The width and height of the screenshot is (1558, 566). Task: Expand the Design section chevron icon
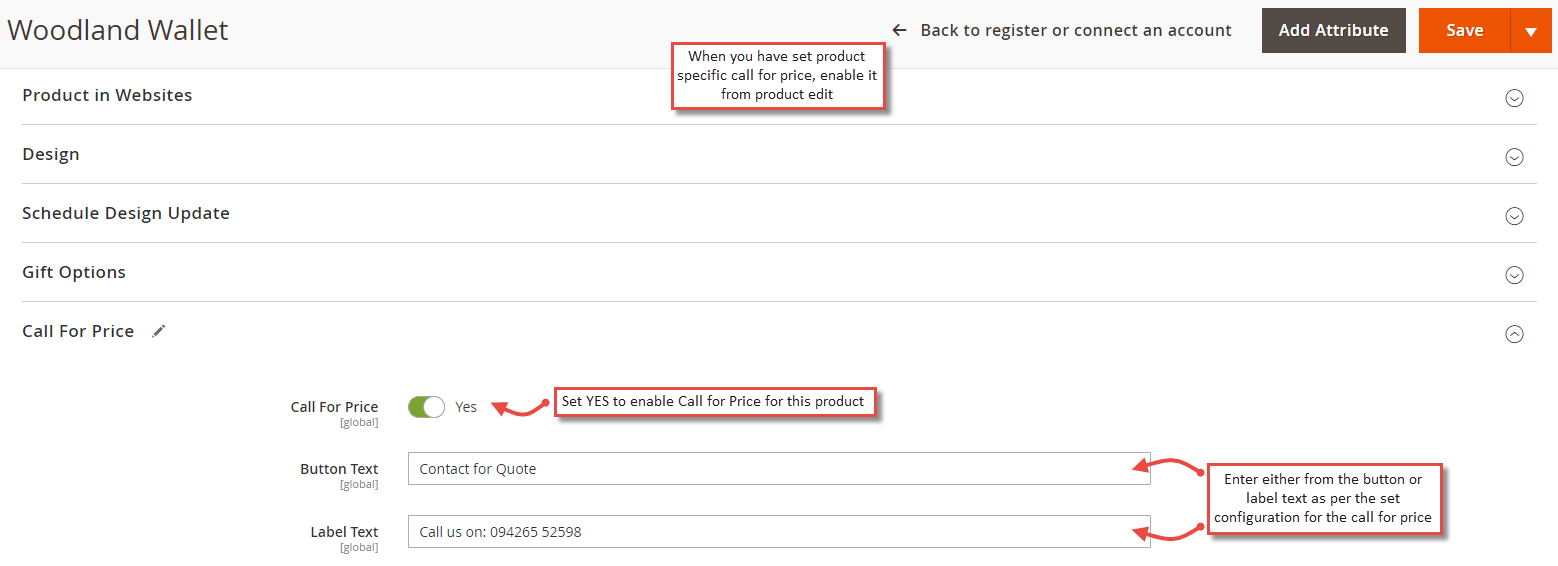(1514, 157)
